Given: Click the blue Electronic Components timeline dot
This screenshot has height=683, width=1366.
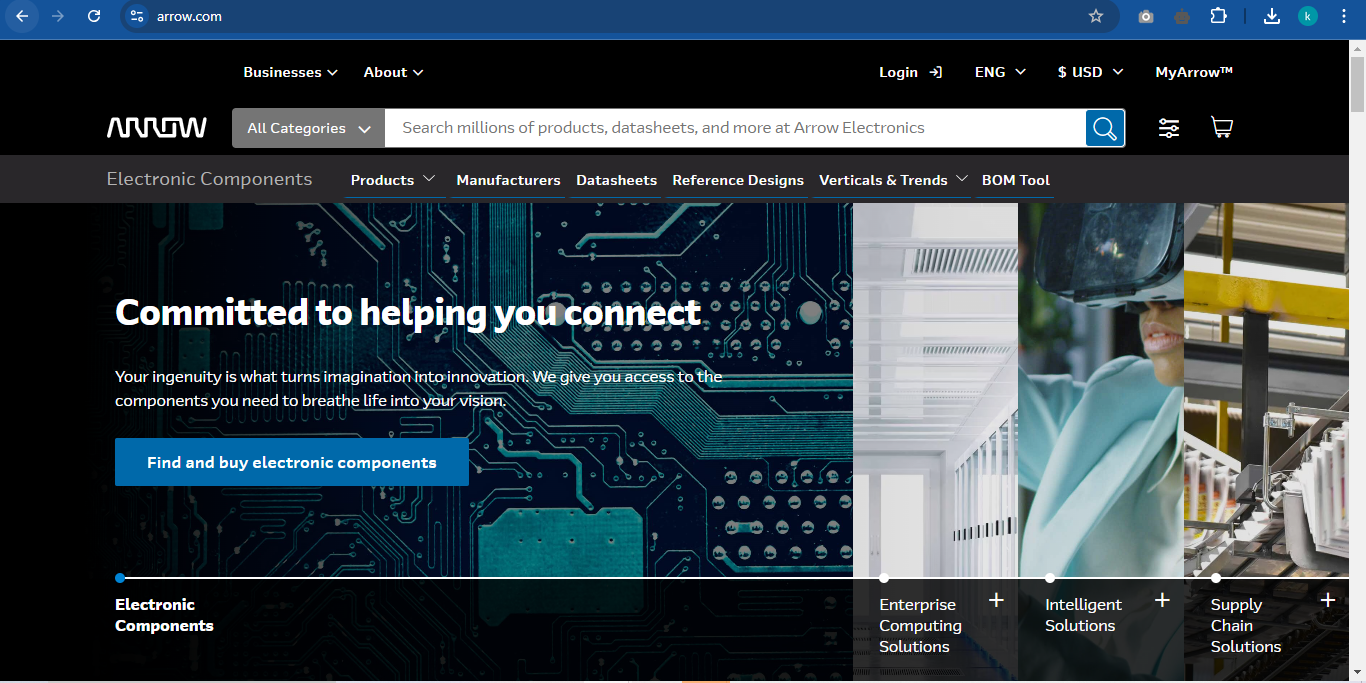Looking at the screenshot, I should 120,578.
